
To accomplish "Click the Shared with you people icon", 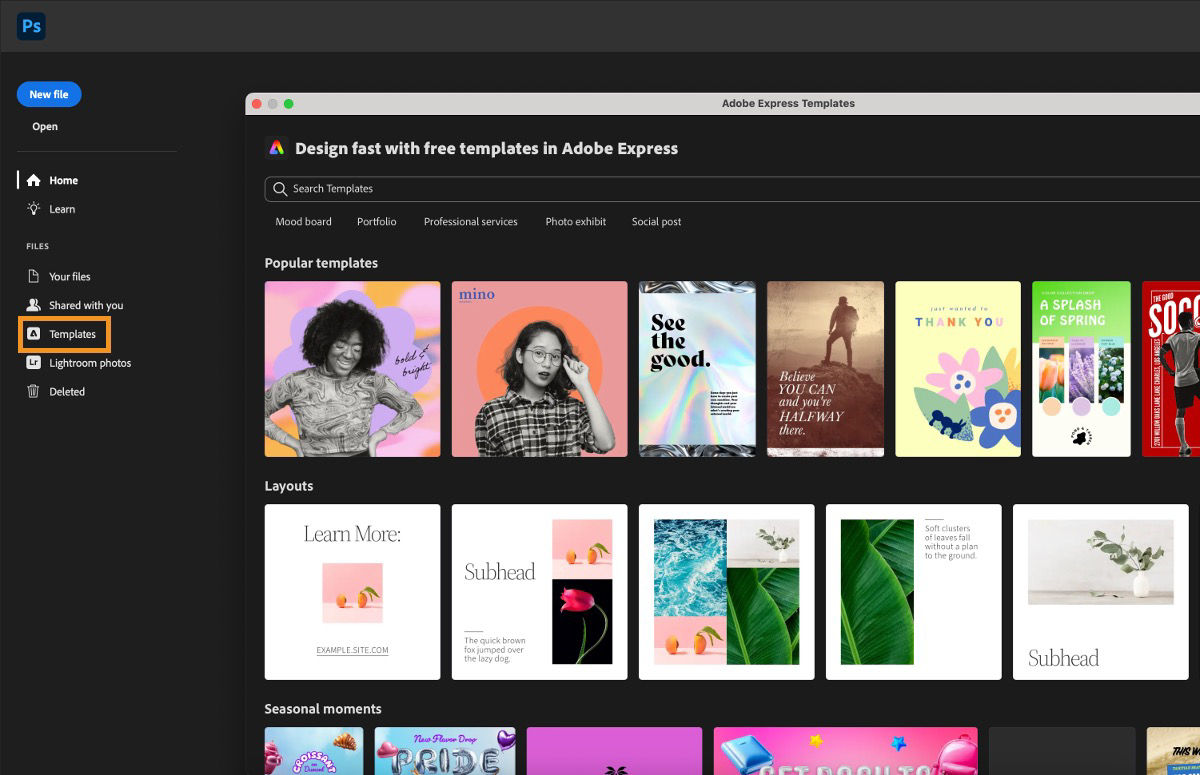I will point(35,305).
